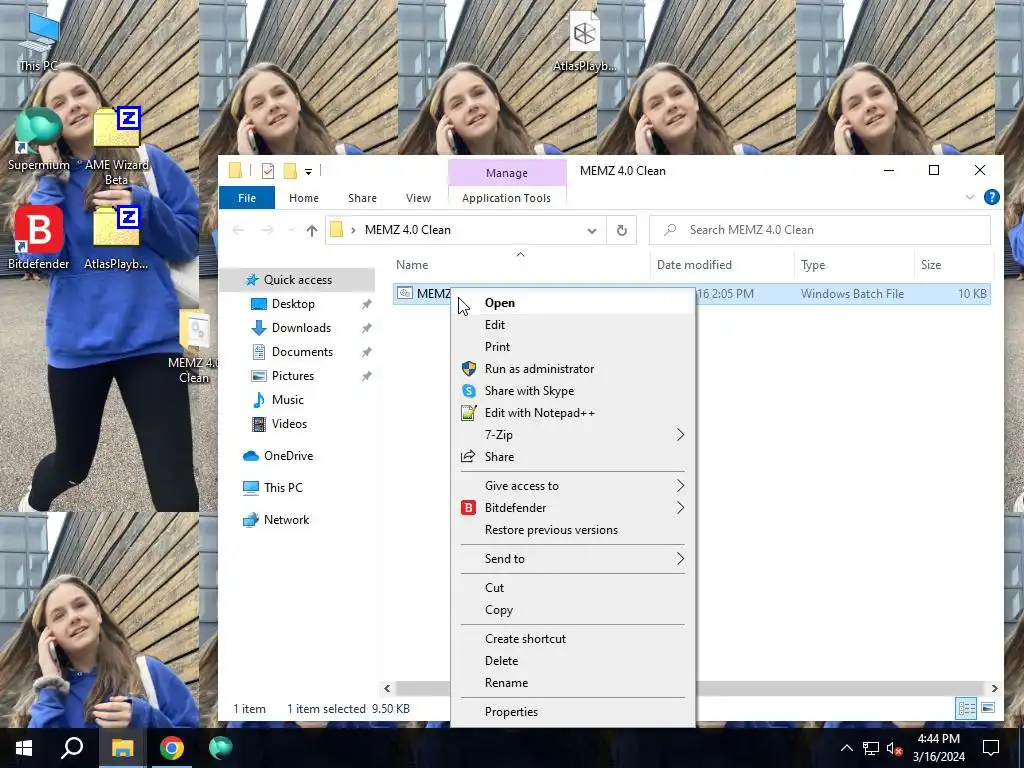Click the Properties quick access toolbar icon
Viewport: 1024px width, 768px height.
click(x=267, y=171)
